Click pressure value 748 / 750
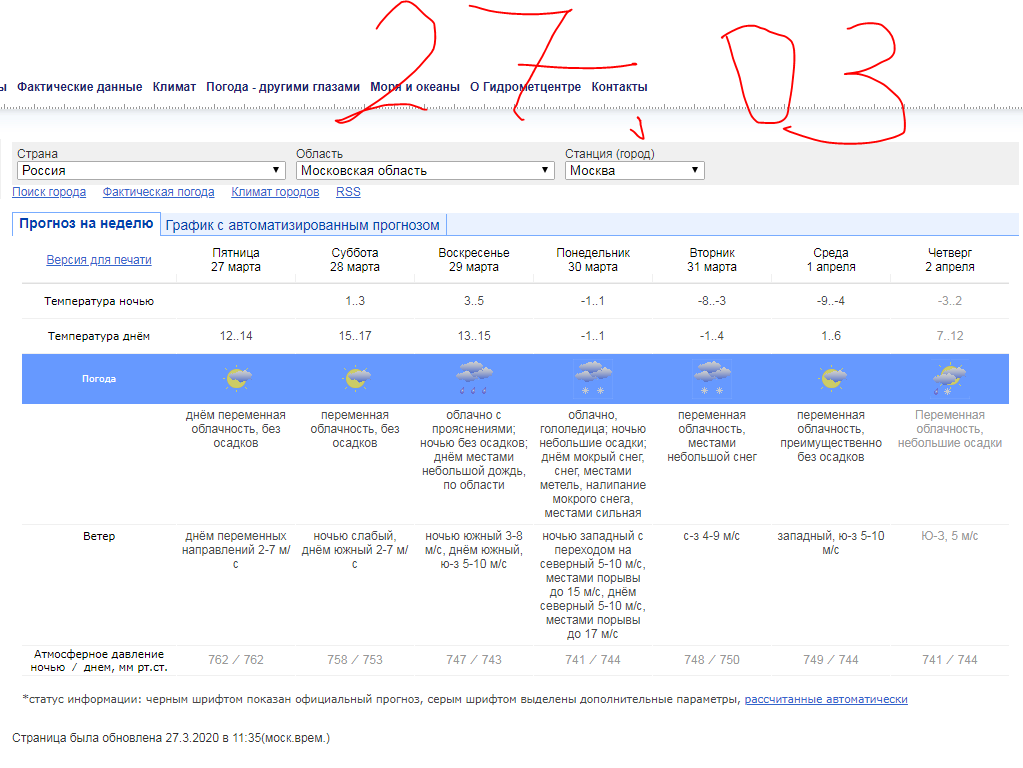The image size is (1023, 768). point(712,660)
